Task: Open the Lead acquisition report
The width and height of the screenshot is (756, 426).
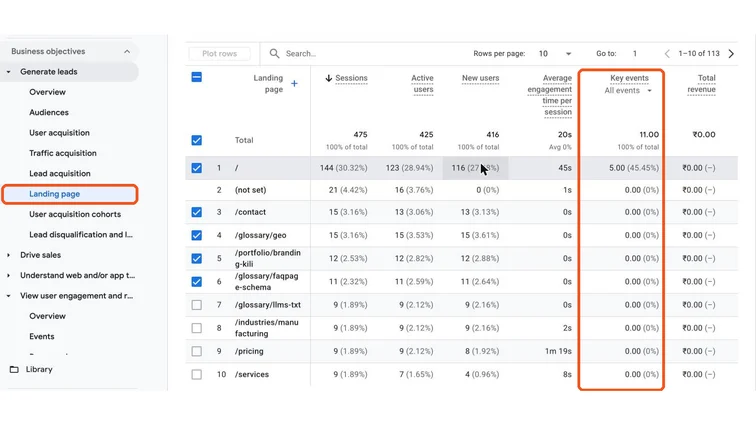Action: coord(60,173)
